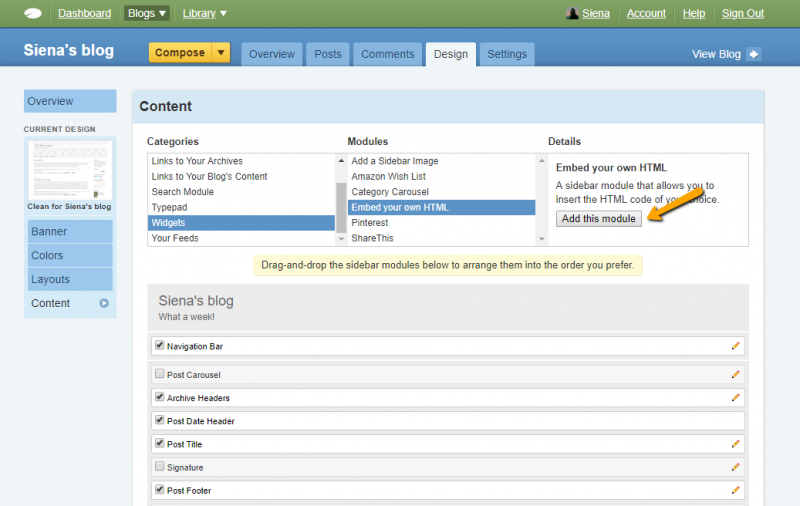Switch to the Settings tab
The image size is (800, 506).
click(507, 54)
